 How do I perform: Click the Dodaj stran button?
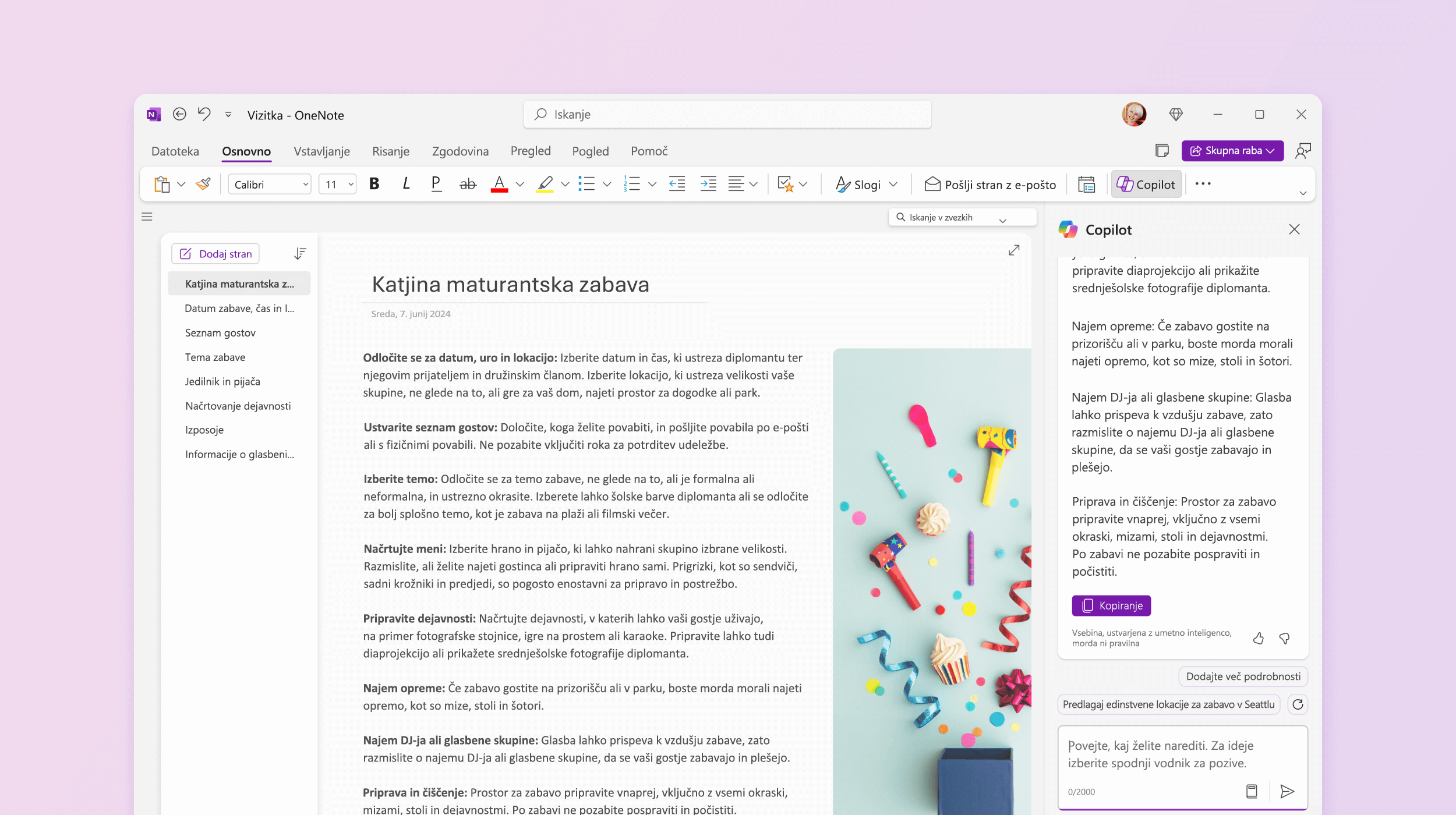[x=215, y=254]
